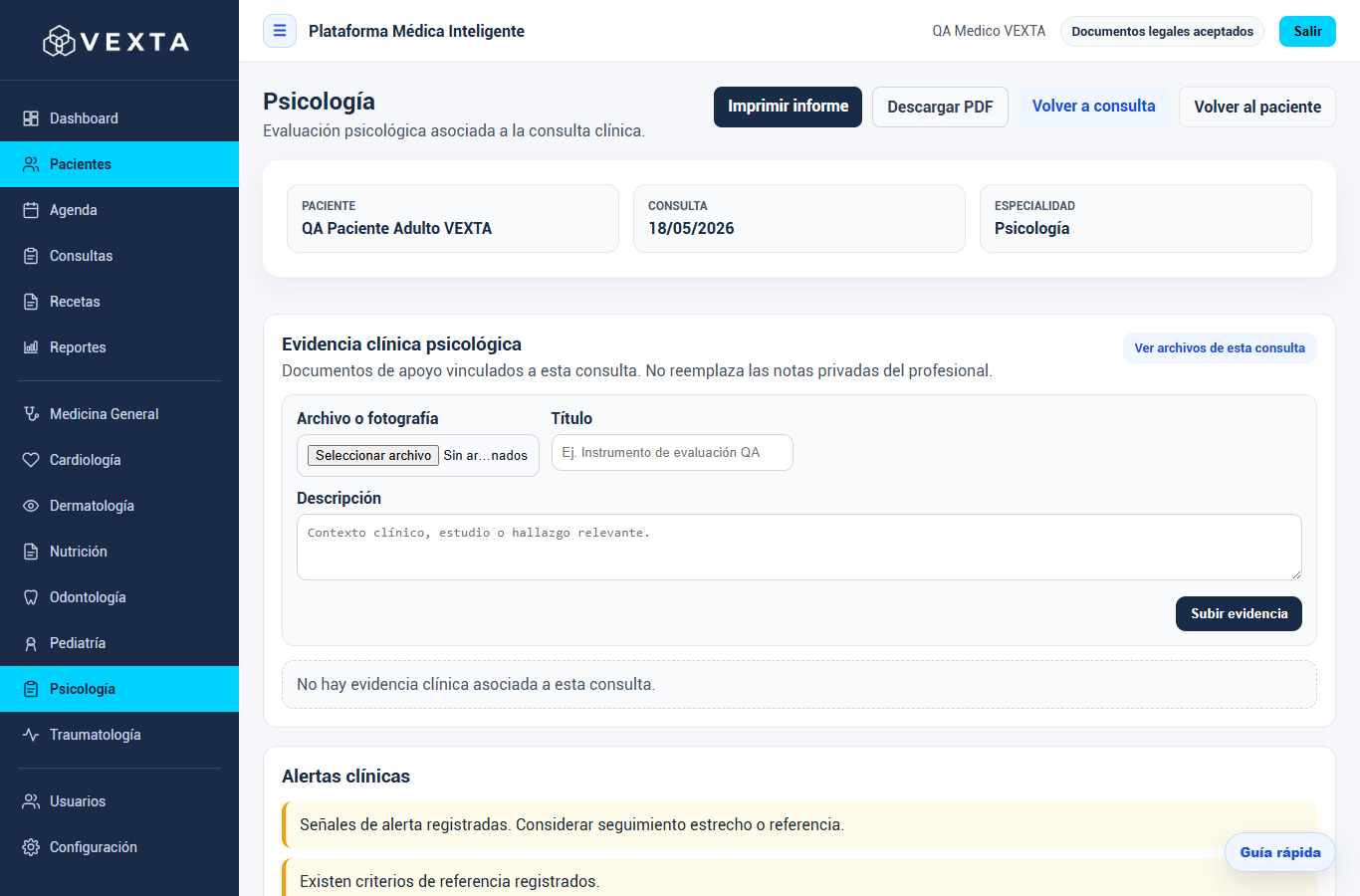Click the Documentos legales aceptados badge
Viewport: 1360px width, 896px height.
coord(1162,31)
